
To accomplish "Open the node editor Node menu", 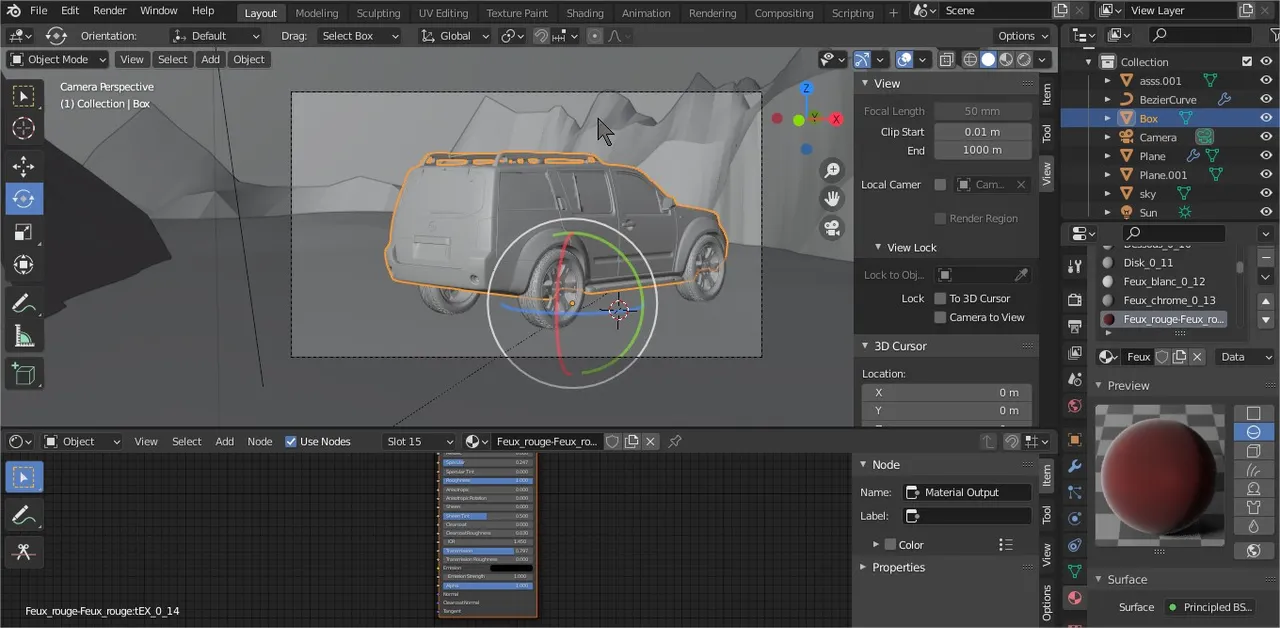I will click(260, 441).
